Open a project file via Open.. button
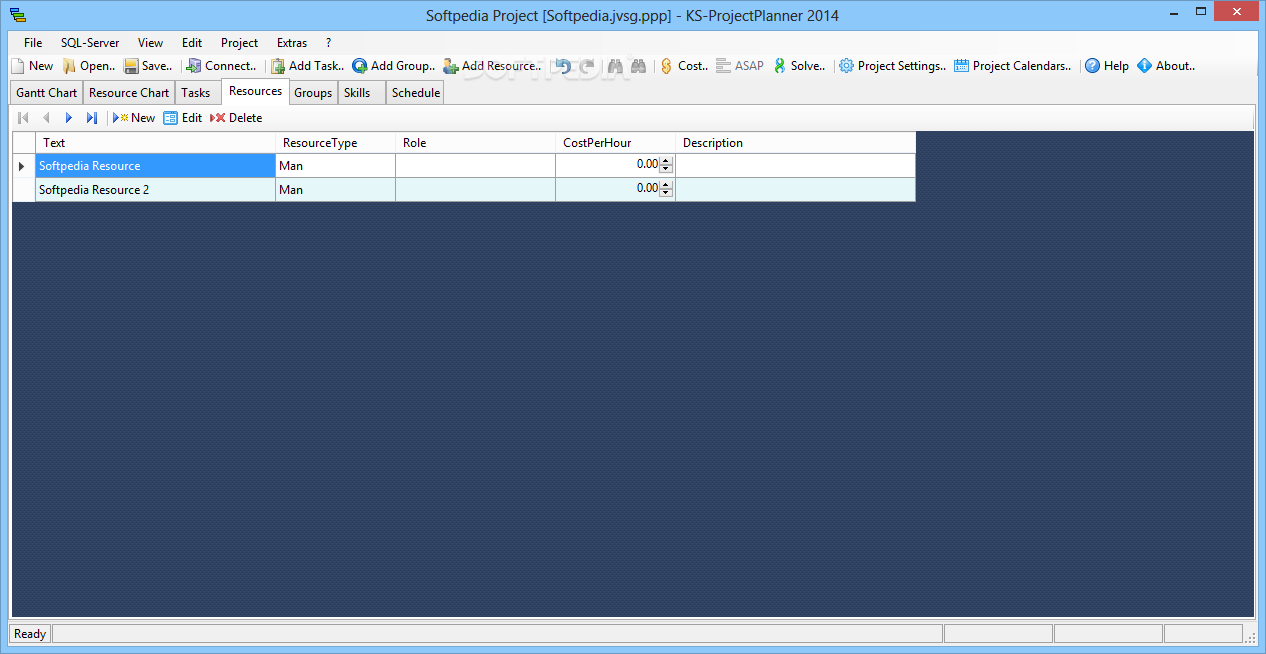This screenshot has width=1266, height=654. pyautogui.click(x=89, y=66)
